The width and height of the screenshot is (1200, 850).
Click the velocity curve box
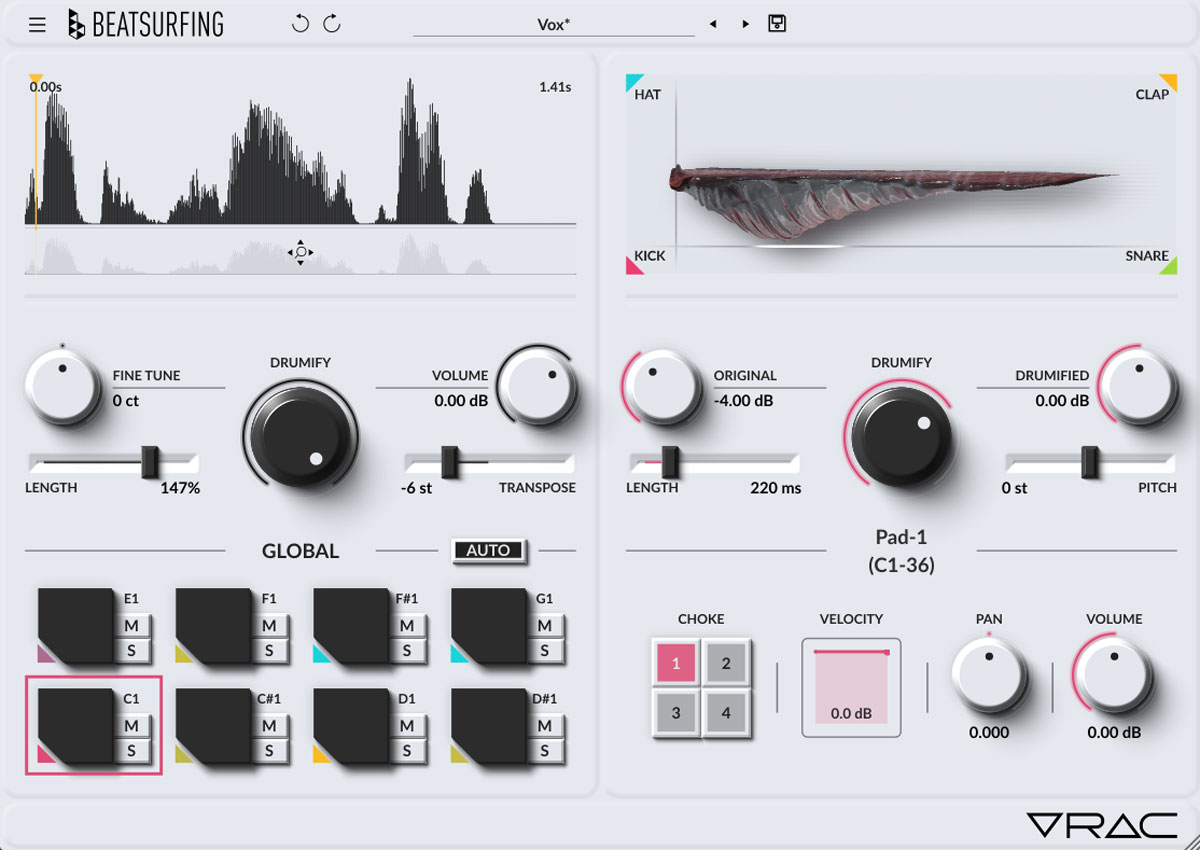click(x=851, y=688)
